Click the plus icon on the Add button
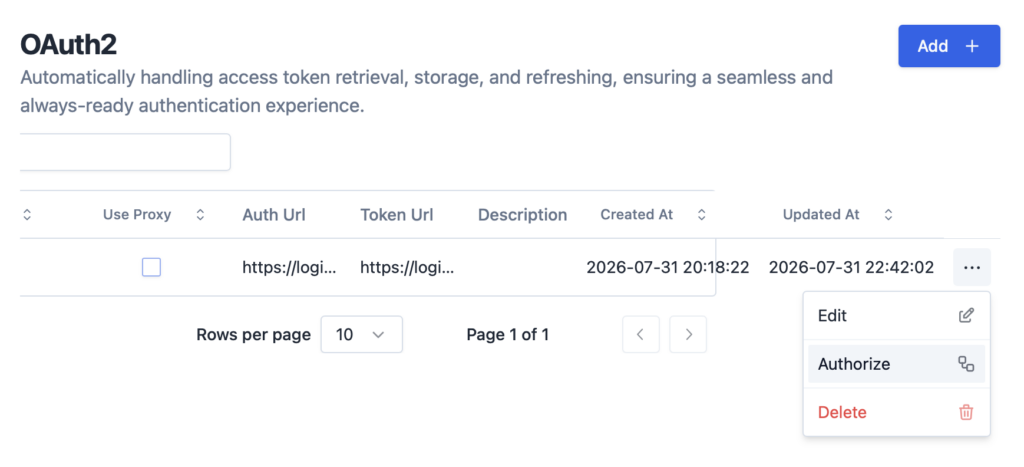 click(972, 46)
